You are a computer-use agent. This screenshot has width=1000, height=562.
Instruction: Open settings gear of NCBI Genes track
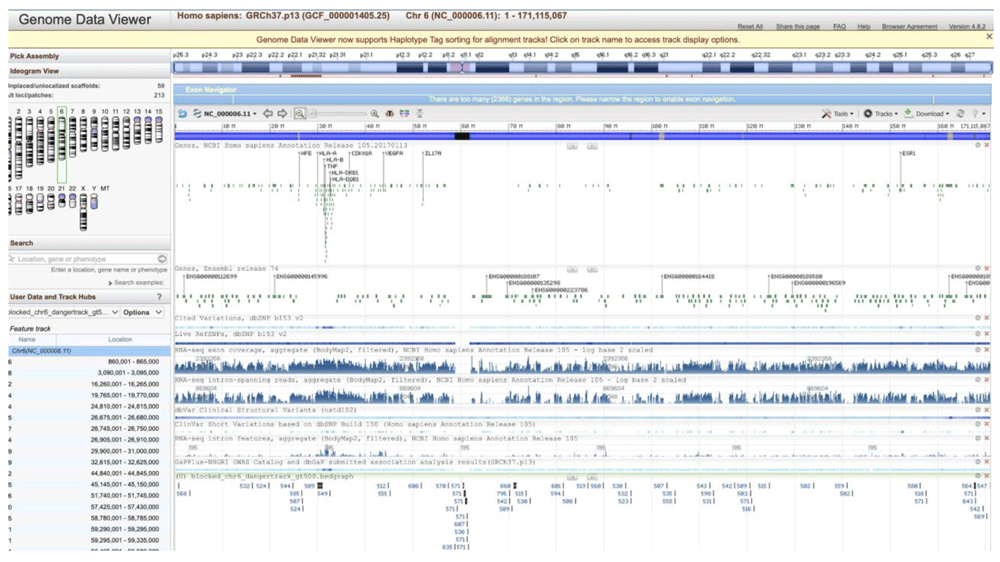[978, 145]
